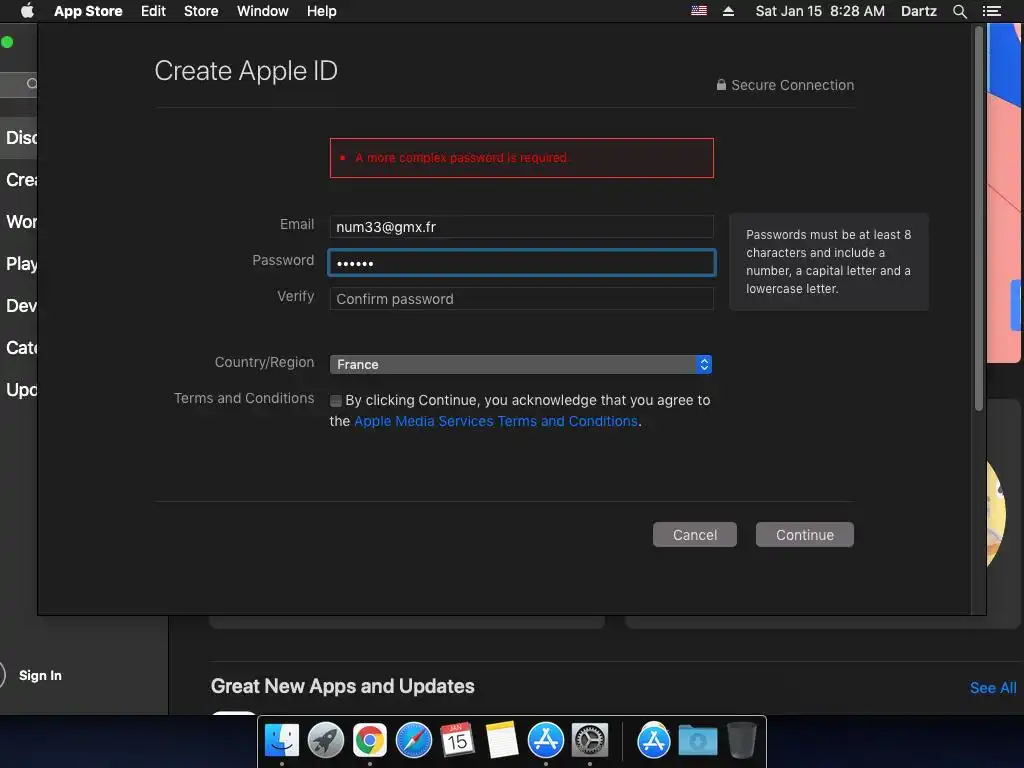Click the date and time in menu bar
Screen dimensions: 1024x768
pyautogui.click(x=820, y=11)
